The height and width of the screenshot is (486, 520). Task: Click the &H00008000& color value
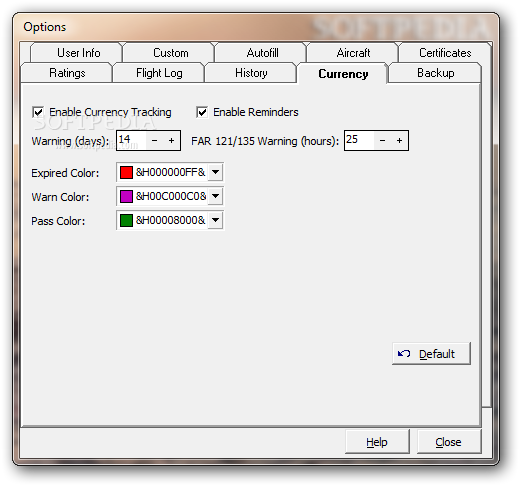(x=170, y=220)
